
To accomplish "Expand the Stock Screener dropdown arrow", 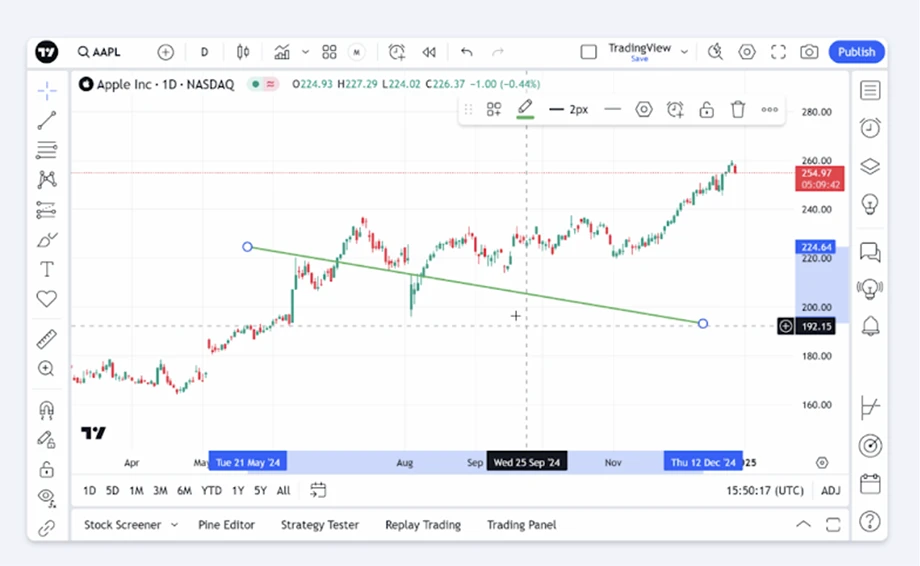I will 174,525.
